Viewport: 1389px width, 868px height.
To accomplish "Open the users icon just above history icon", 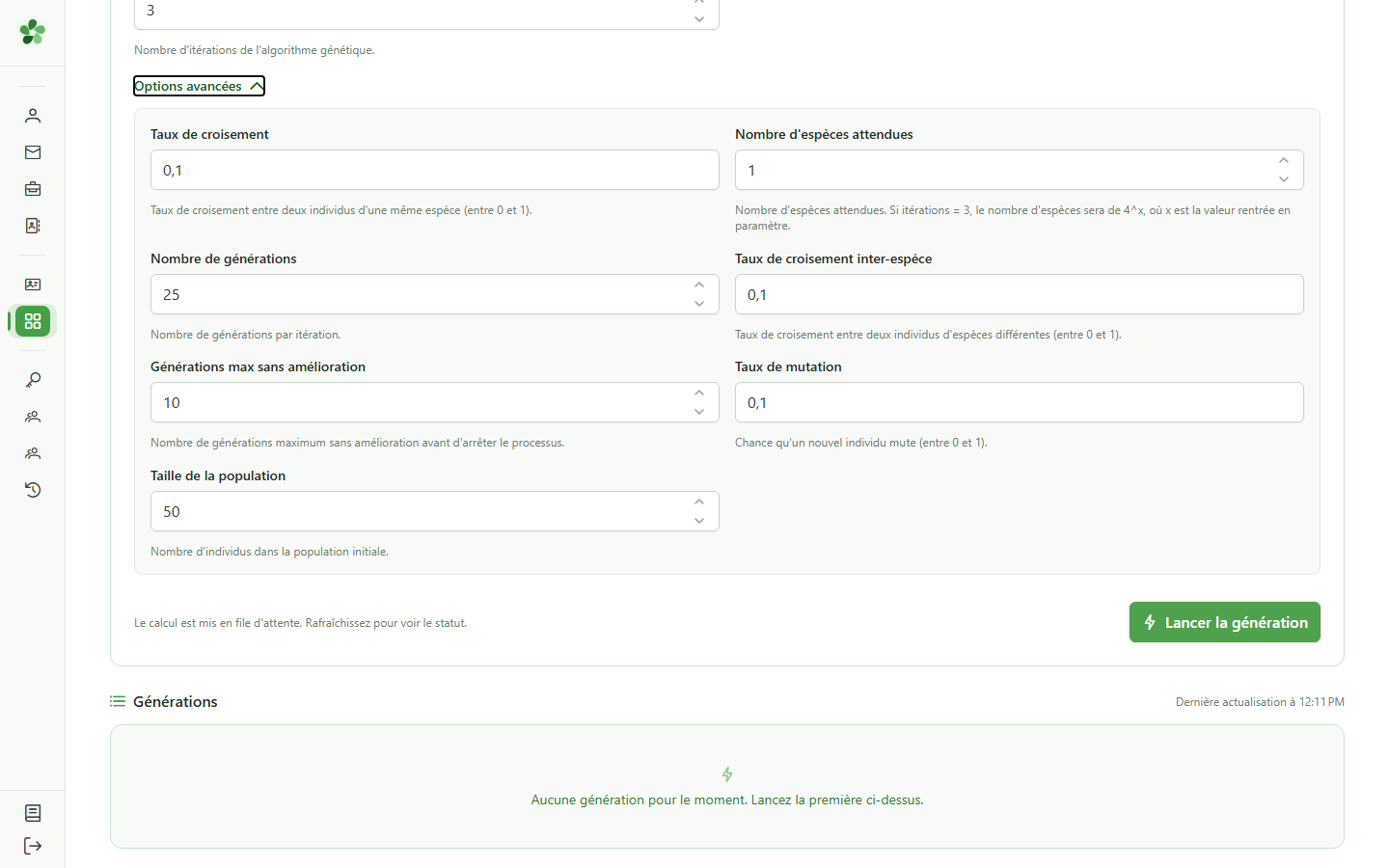I will (x=33, y=453).
